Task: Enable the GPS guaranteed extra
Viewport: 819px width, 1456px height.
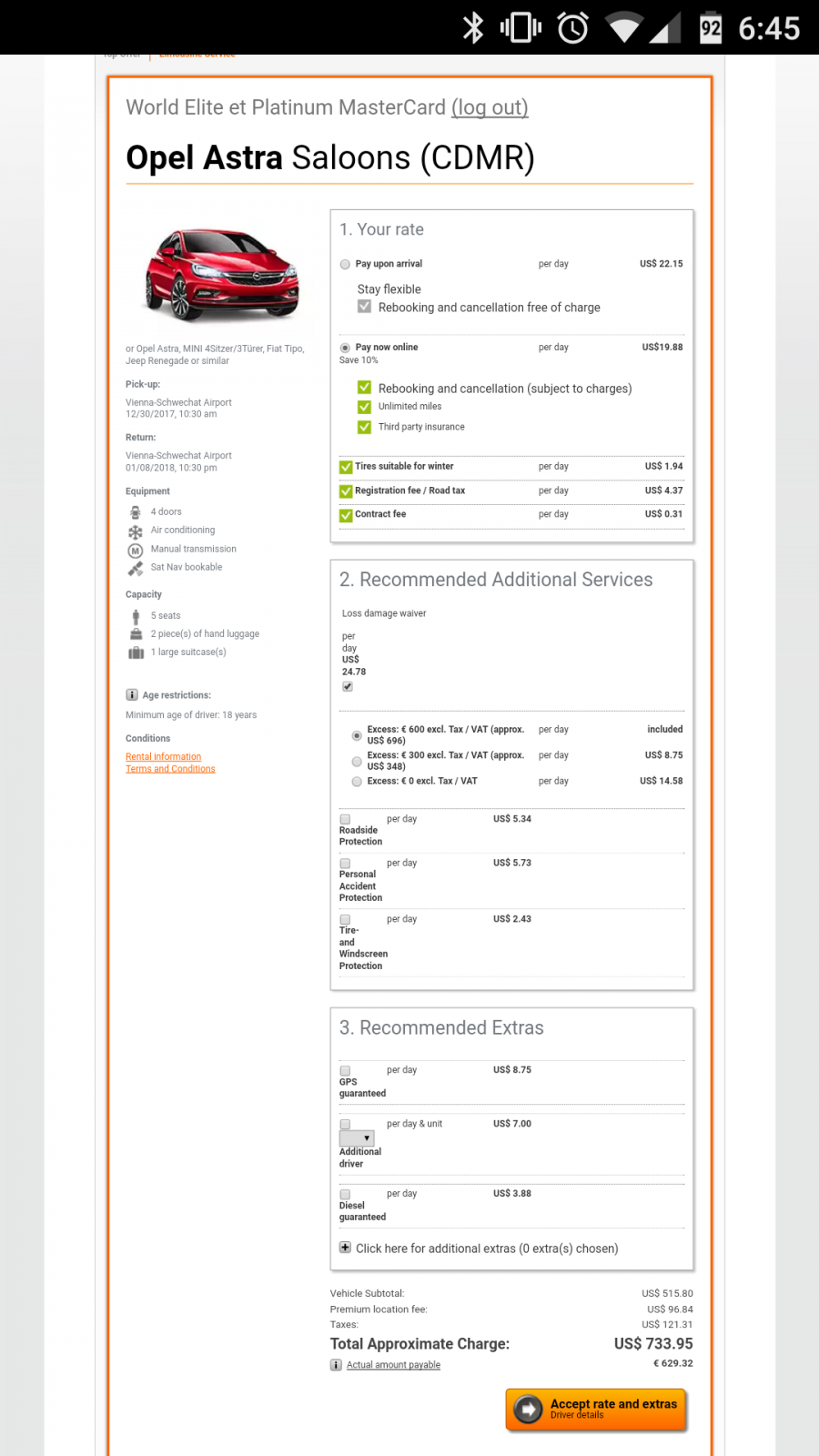Action: [x=345, y=1071]
